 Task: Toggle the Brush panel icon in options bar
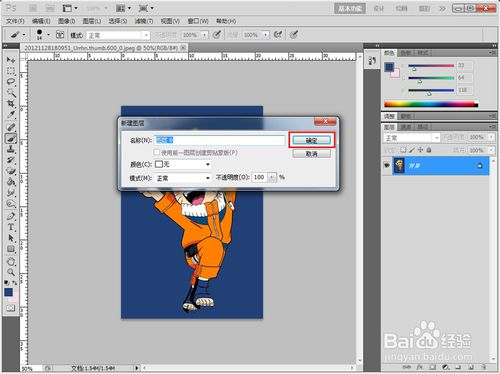60,34
